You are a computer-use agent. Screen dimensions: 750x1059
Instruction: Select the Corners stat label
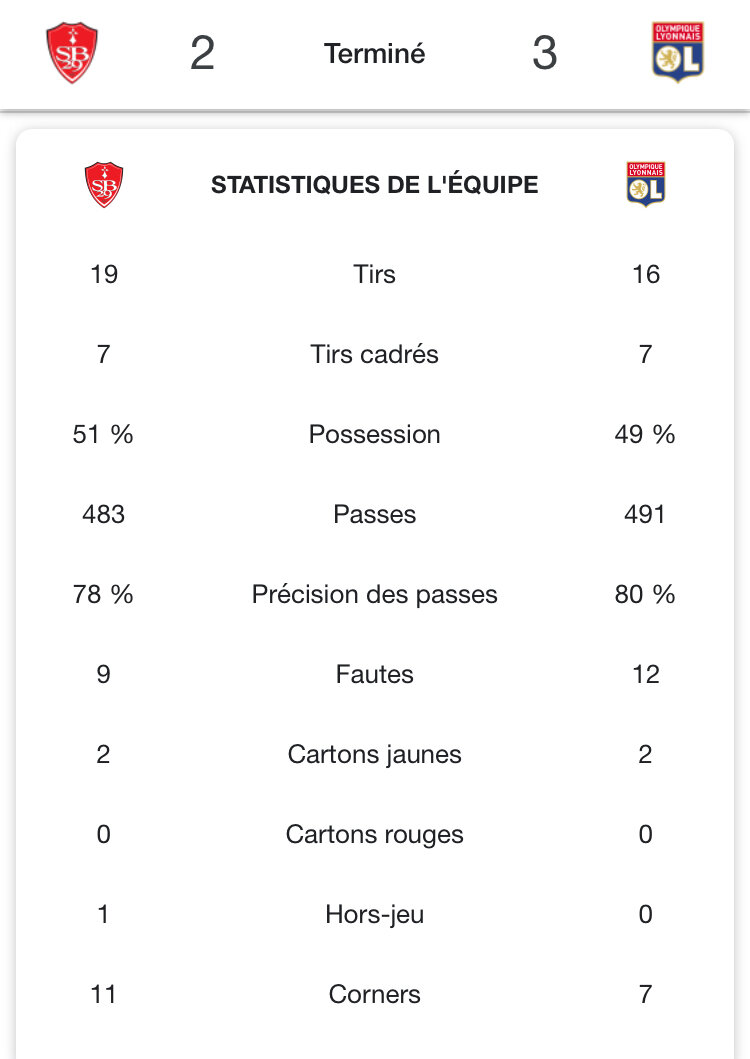pyautogui.click(x=375, y=994)
